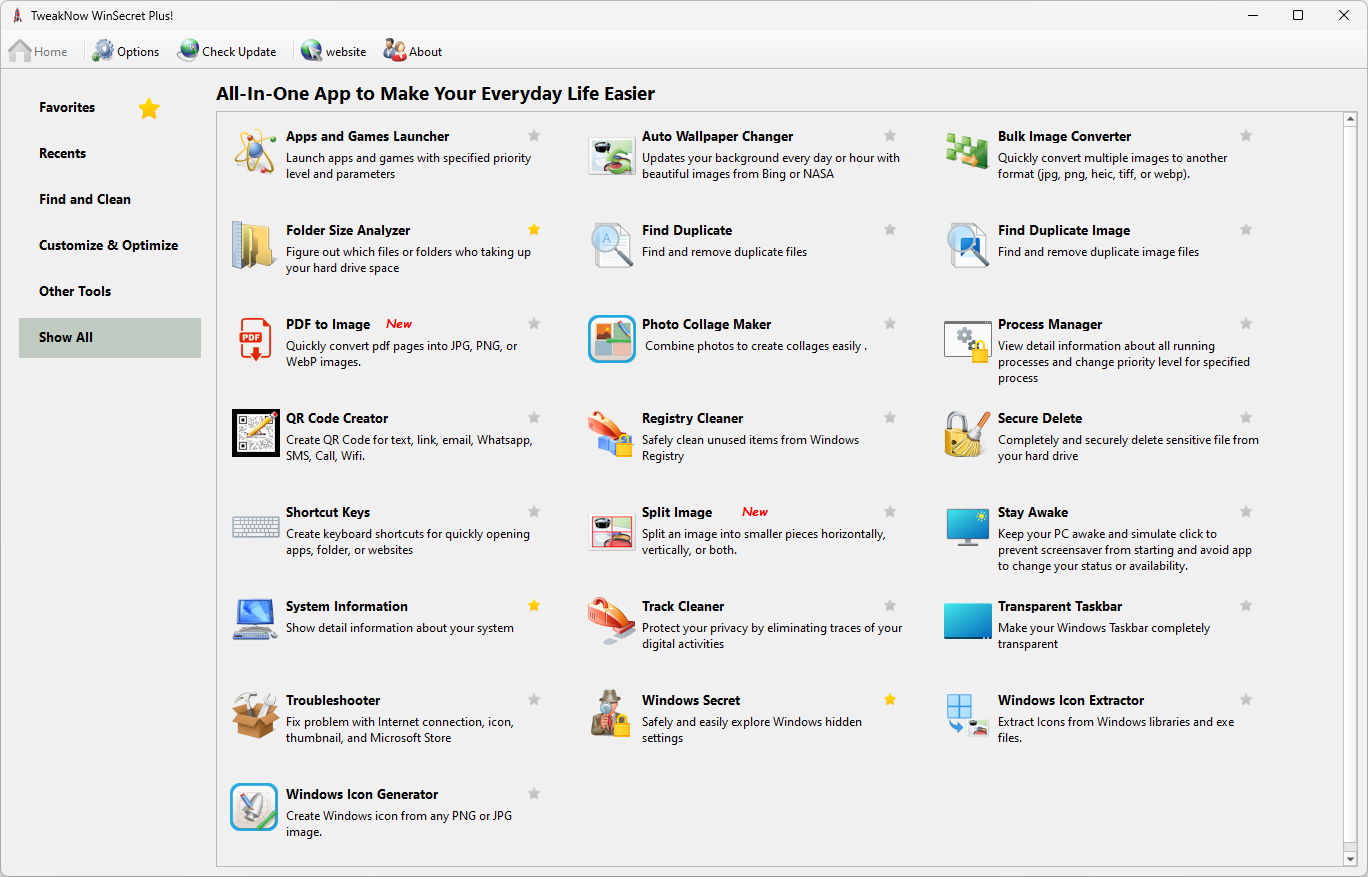This screenshot has height=877, width=1368.
Task: Click Check Update in the toolbar
Action: tap(227, 51)
